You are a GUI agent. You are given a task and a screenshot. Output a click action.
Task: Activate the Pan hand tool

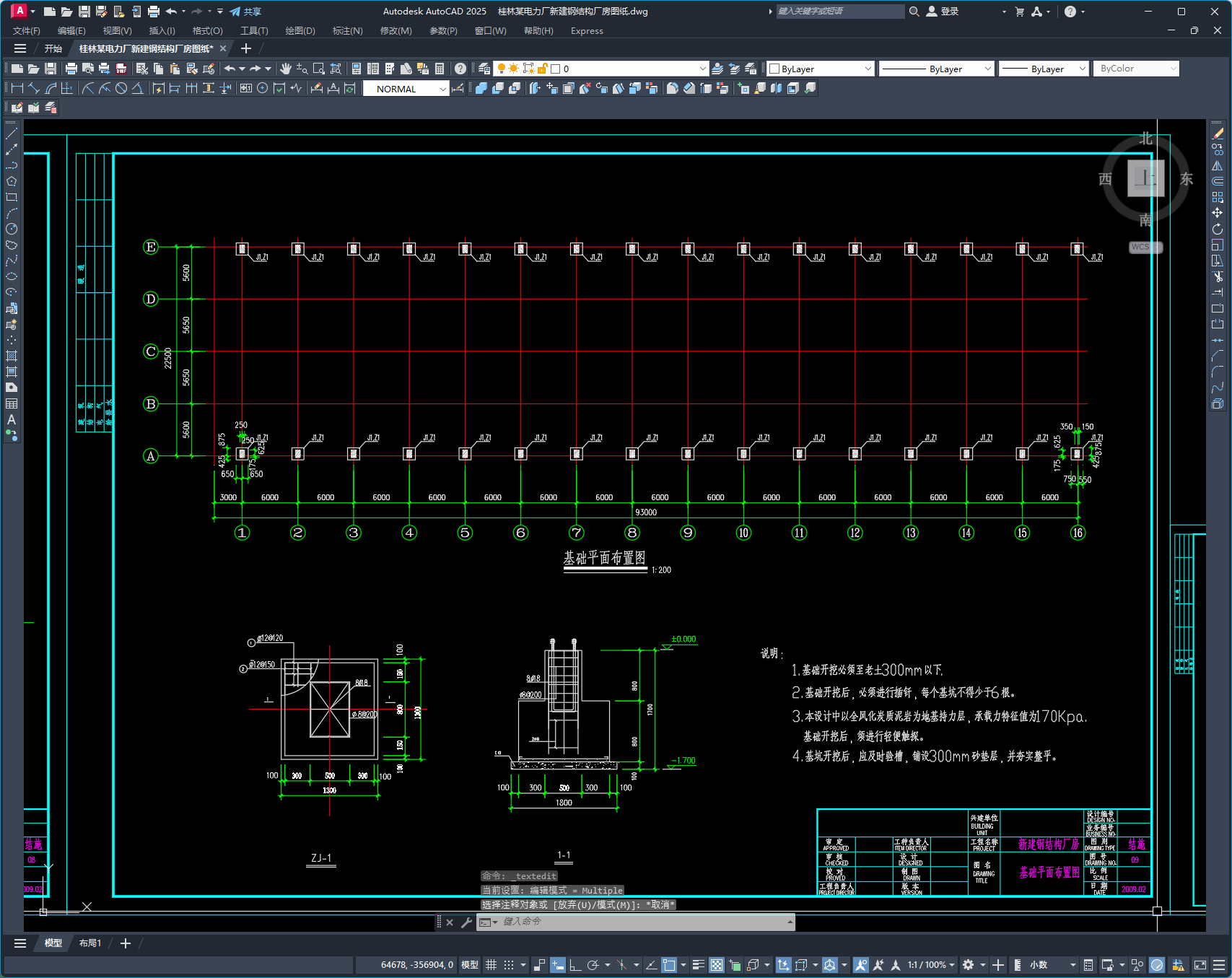click(x=286, y=69)
